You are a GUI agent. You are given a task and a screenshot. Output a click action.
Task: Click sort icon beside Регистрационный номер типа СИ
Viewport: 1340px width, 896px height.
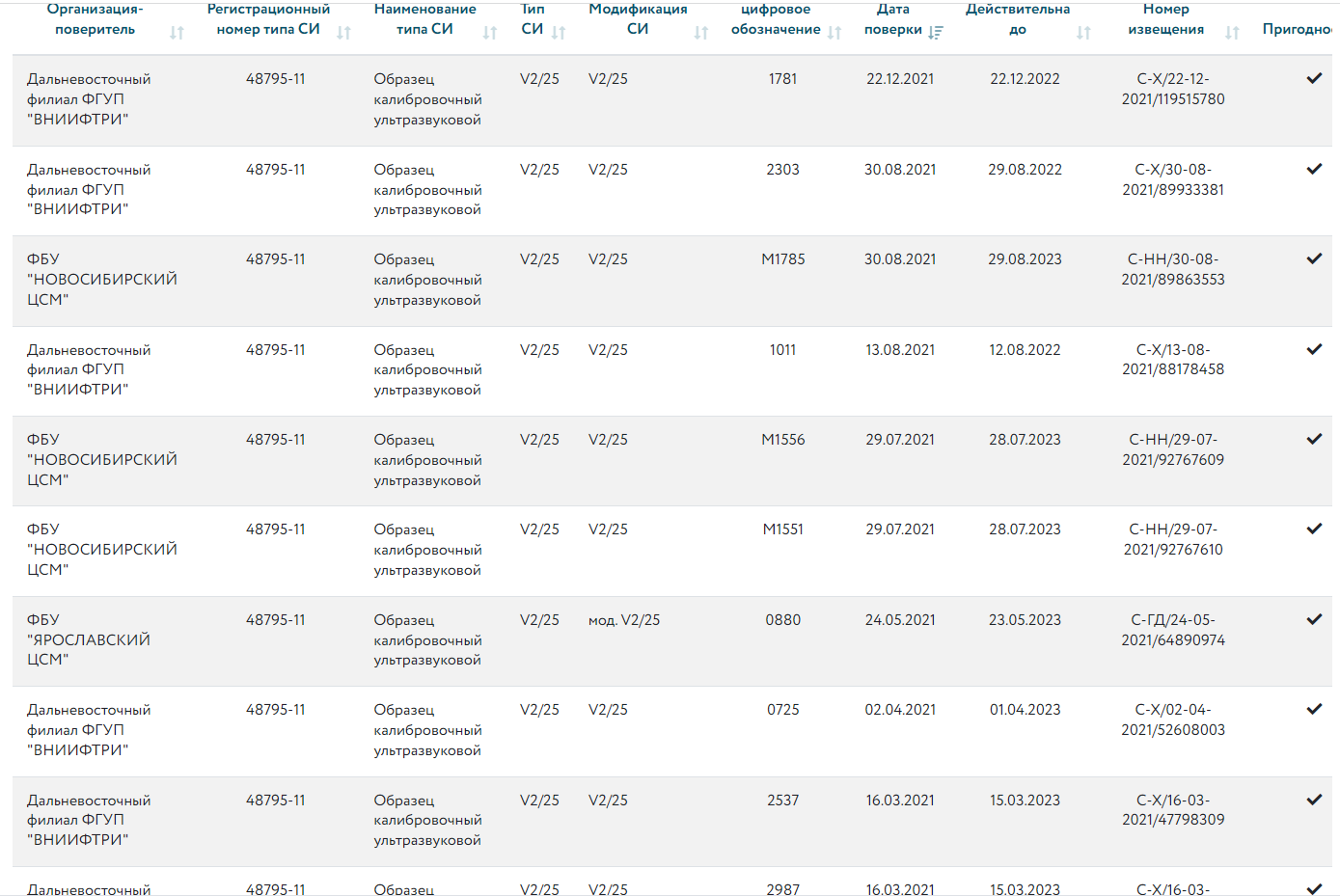tap(343, 33)
